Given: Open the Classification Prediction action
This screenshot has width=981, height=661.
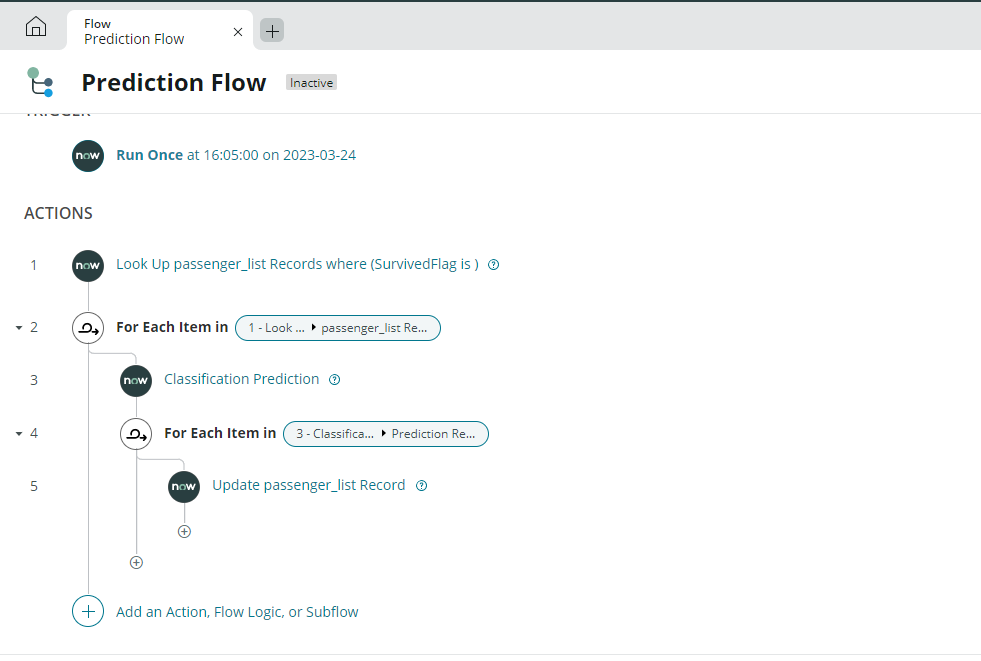Looking at the screenshot, I should pos(241,379).
